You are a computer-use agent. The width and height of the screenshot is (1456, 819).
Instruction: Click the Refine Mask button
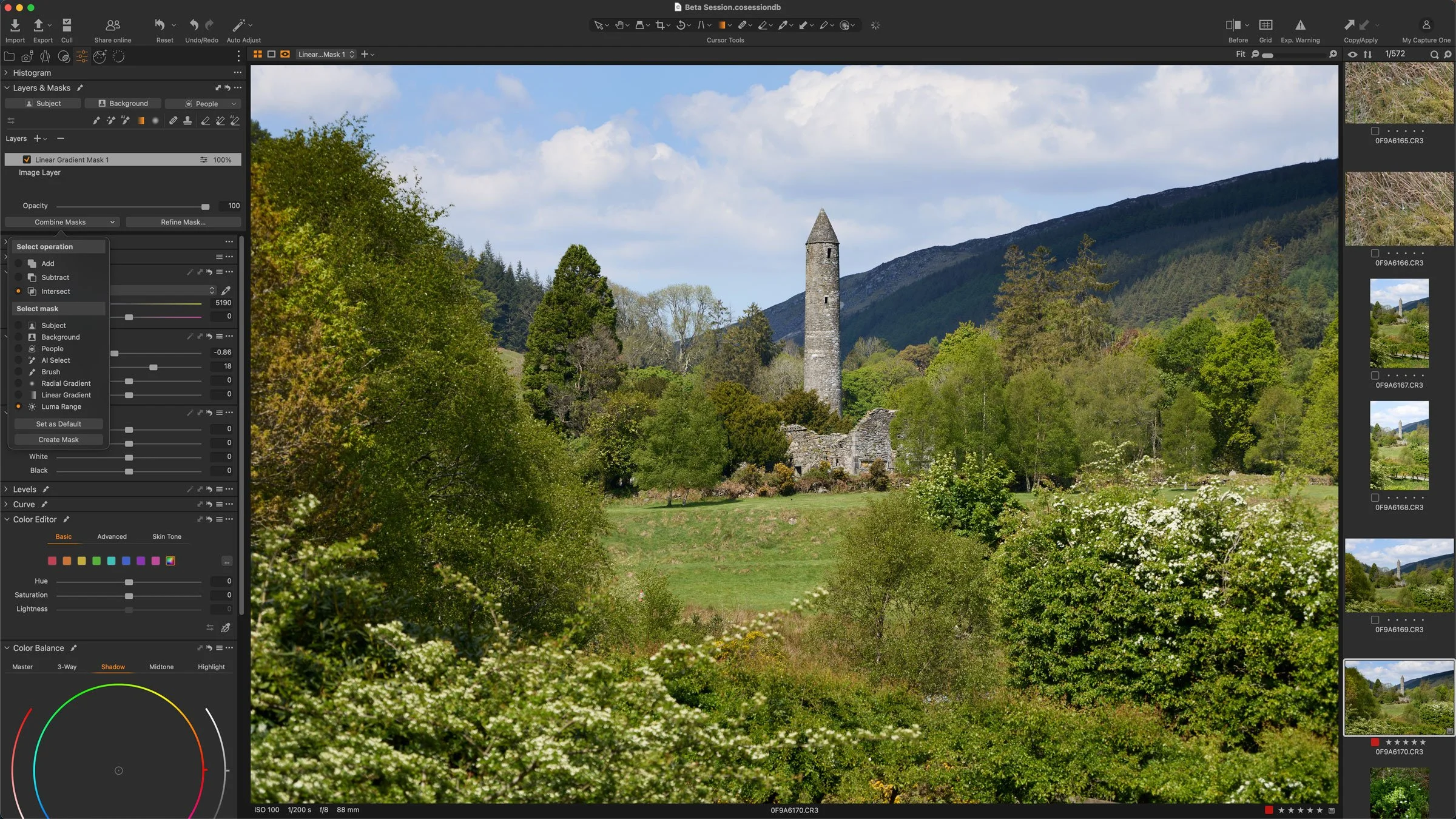[183, 221]
